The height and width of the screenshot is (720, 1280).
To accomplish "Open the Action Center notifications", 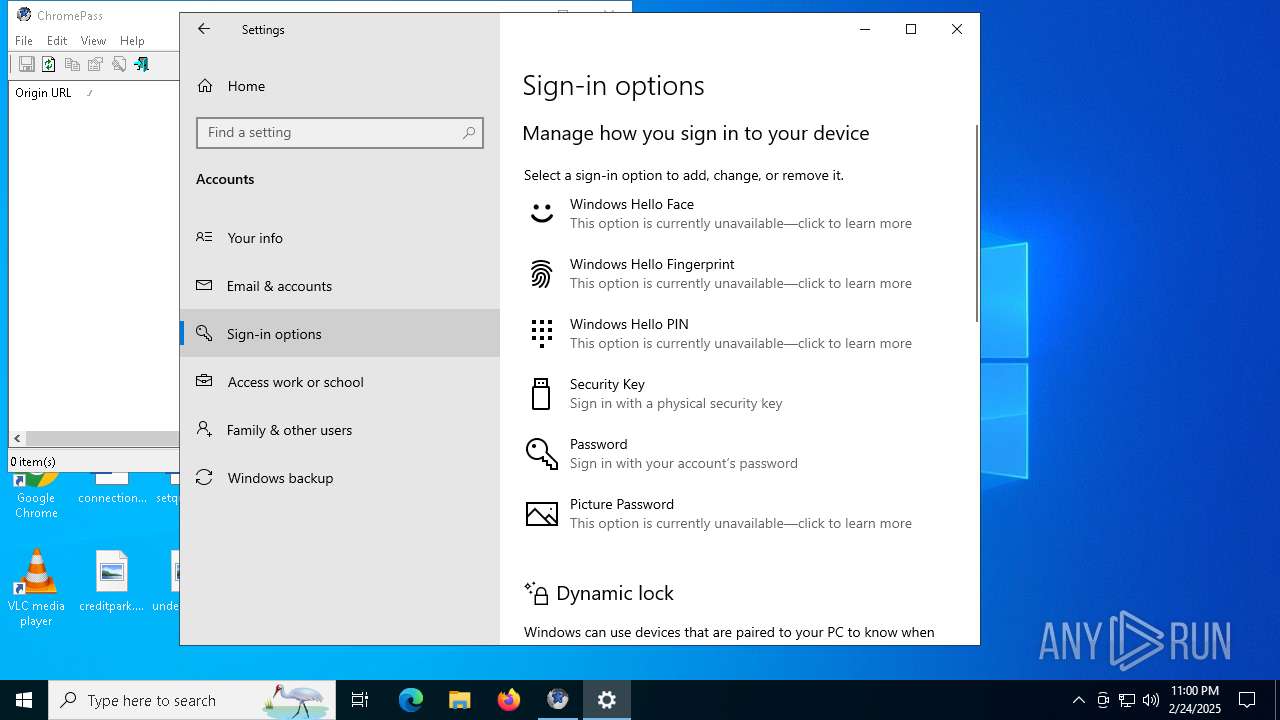I will (x=1247, y=700).
